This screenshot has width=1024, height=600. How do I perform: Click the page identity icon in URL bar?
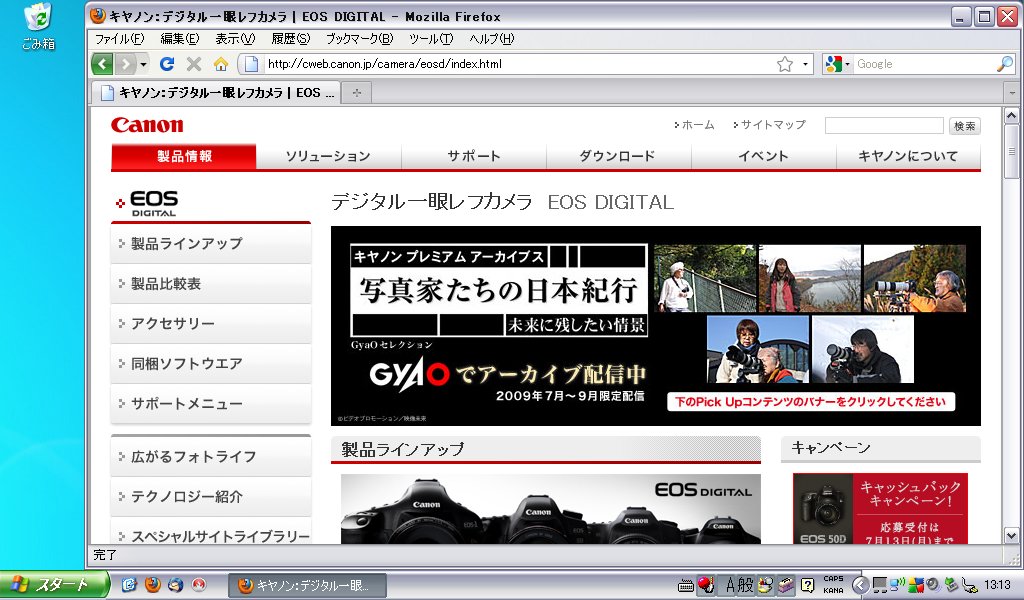click(x=251, y=64)
